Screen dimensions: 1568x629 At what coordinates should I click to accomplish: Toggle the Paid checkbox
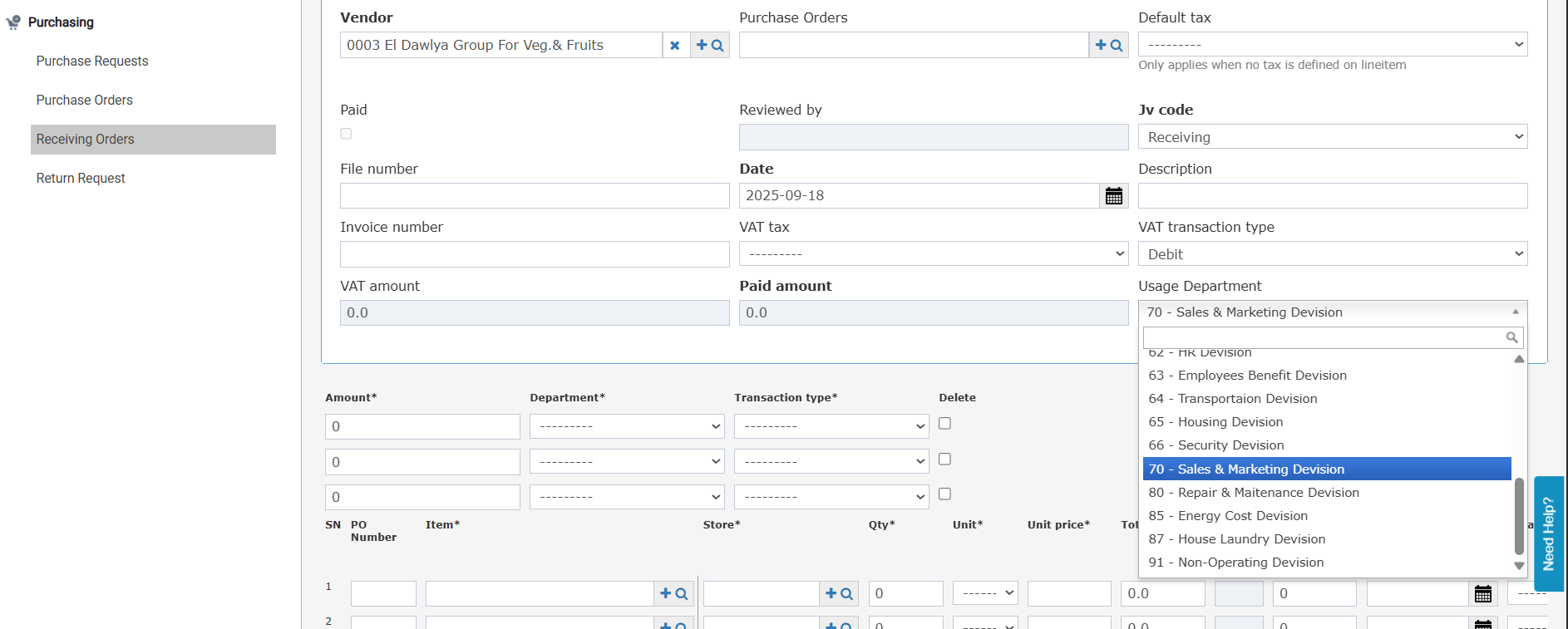[347, 134]
